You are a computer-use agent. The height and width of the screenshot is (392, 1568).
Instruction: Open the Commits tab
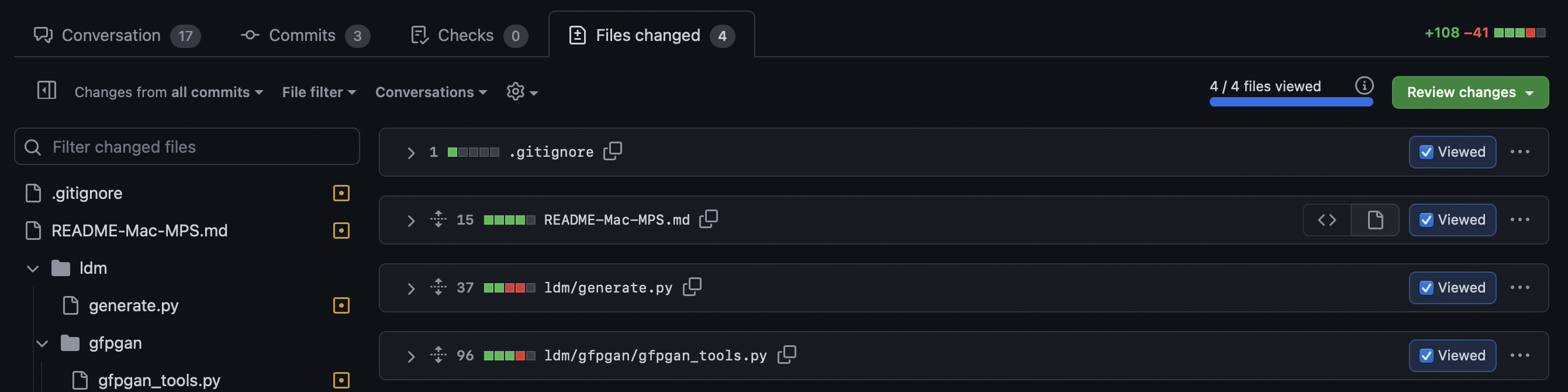click(x=302, y=35)
